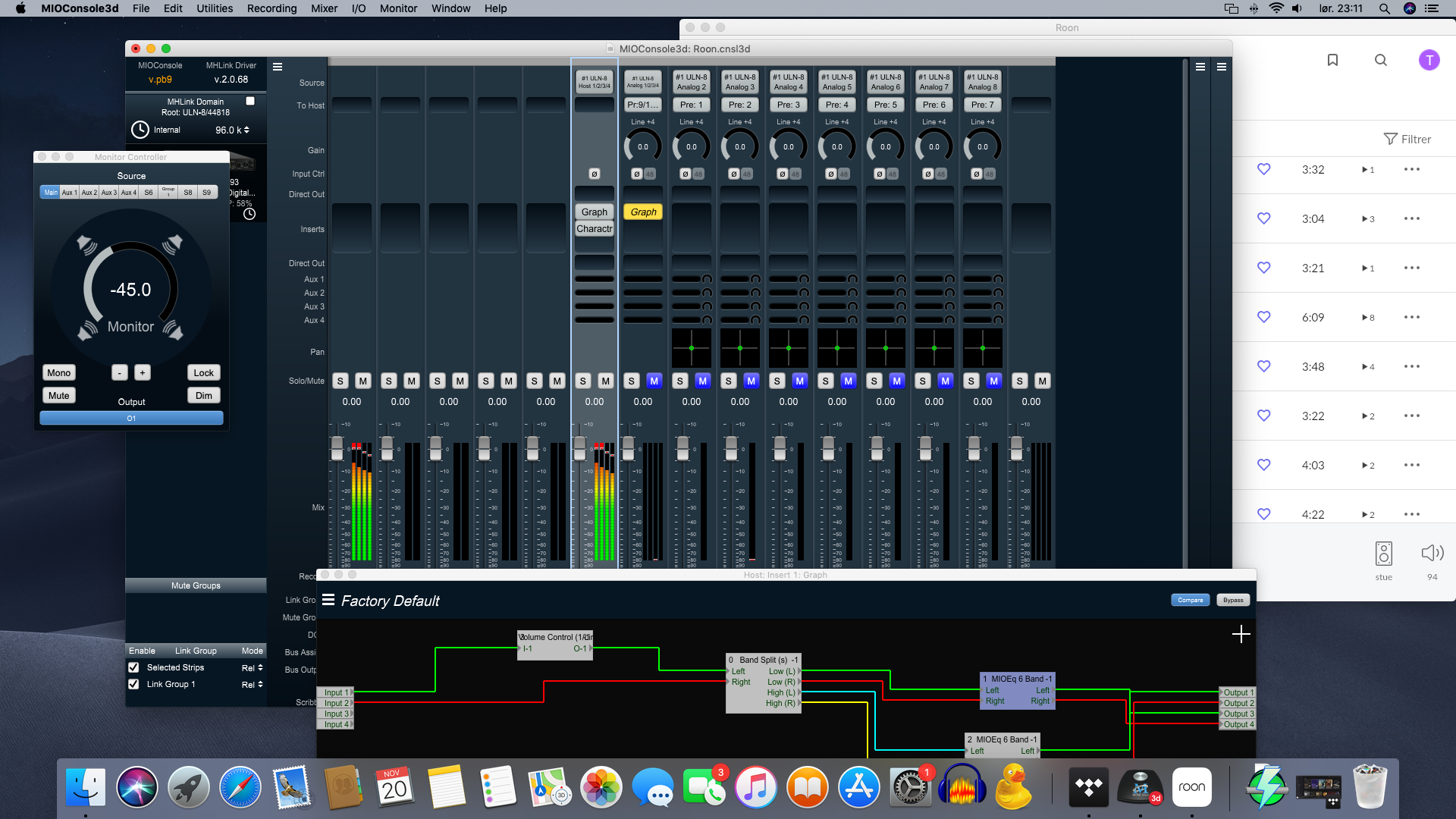Select Main source tab in Monitor Controller

50,193
